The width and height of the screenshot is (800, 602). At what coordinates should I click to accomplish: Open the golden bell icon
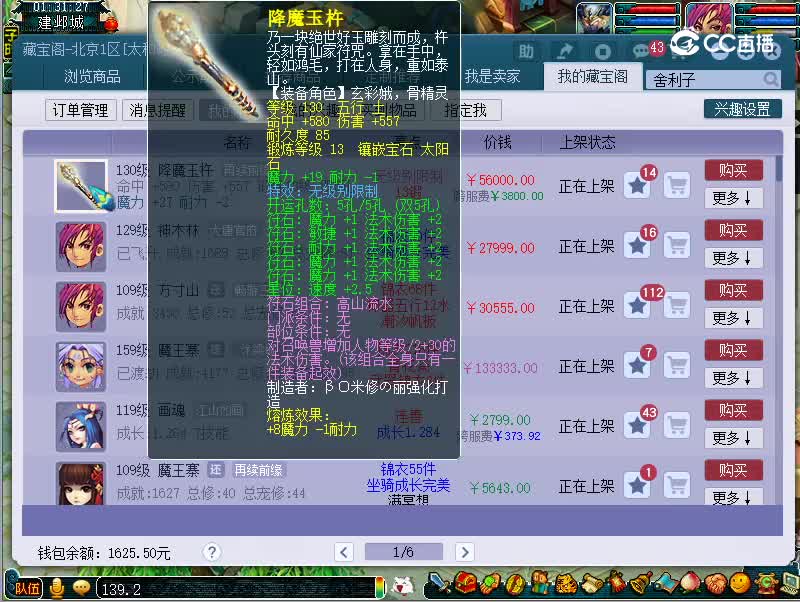(x=639, y=584)
